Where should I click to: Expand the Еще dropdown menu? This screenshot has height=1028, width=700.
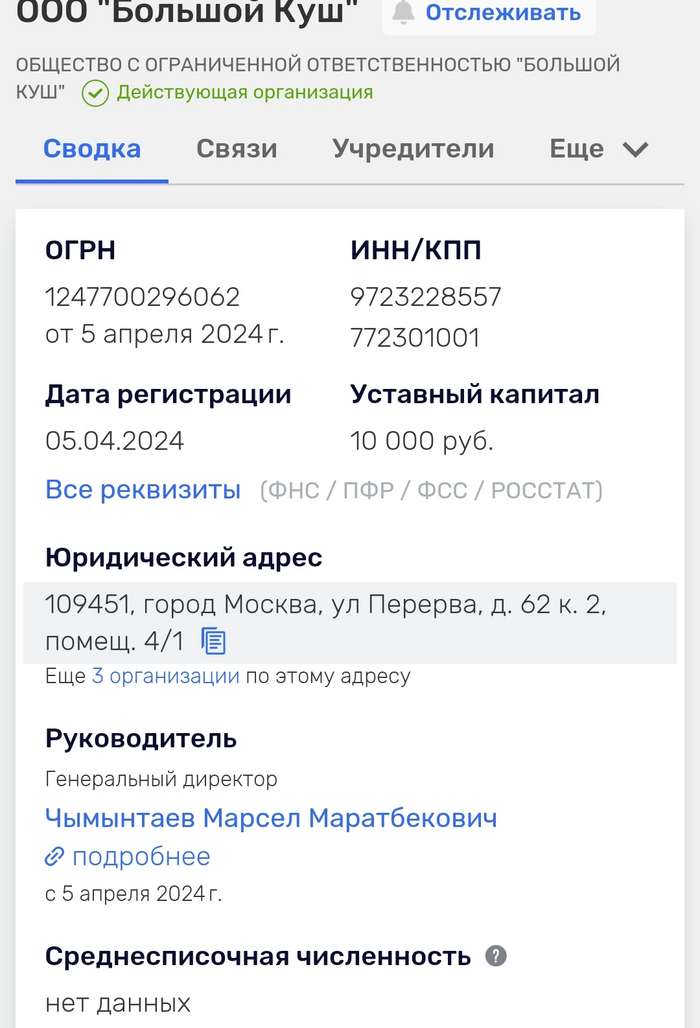599,149
